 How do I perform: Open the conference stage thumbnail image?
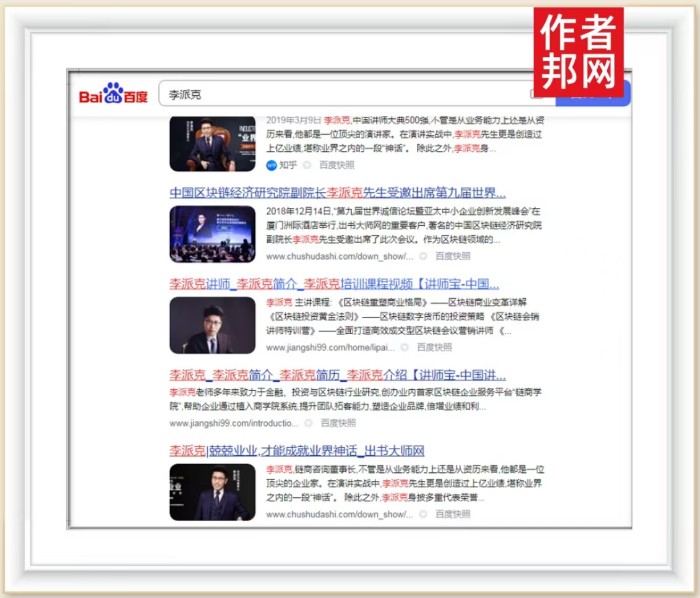pyautogui.click(x=212, y=234)
